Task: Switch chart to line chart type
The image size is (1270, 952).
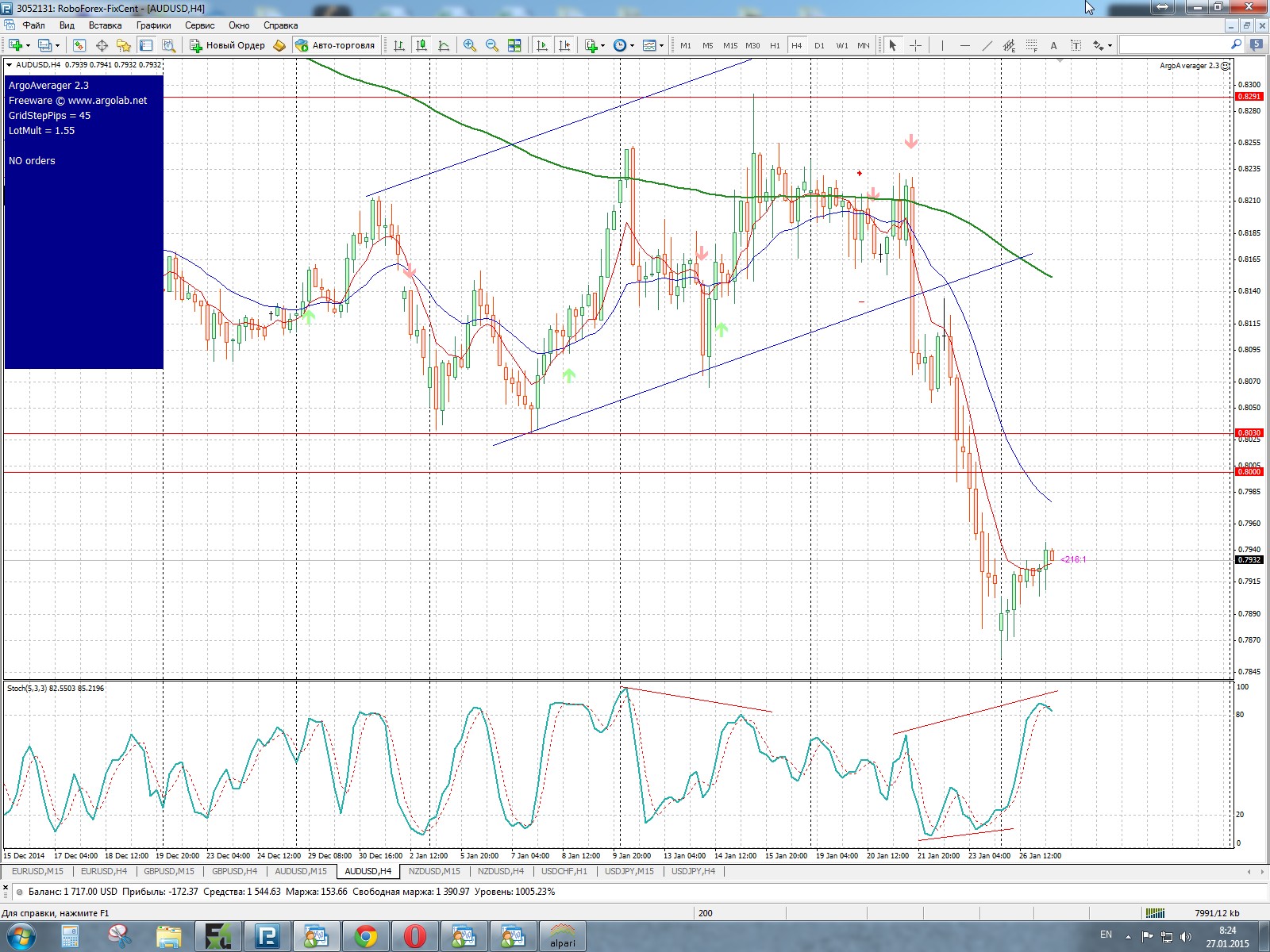Action: tap(444, 45)
